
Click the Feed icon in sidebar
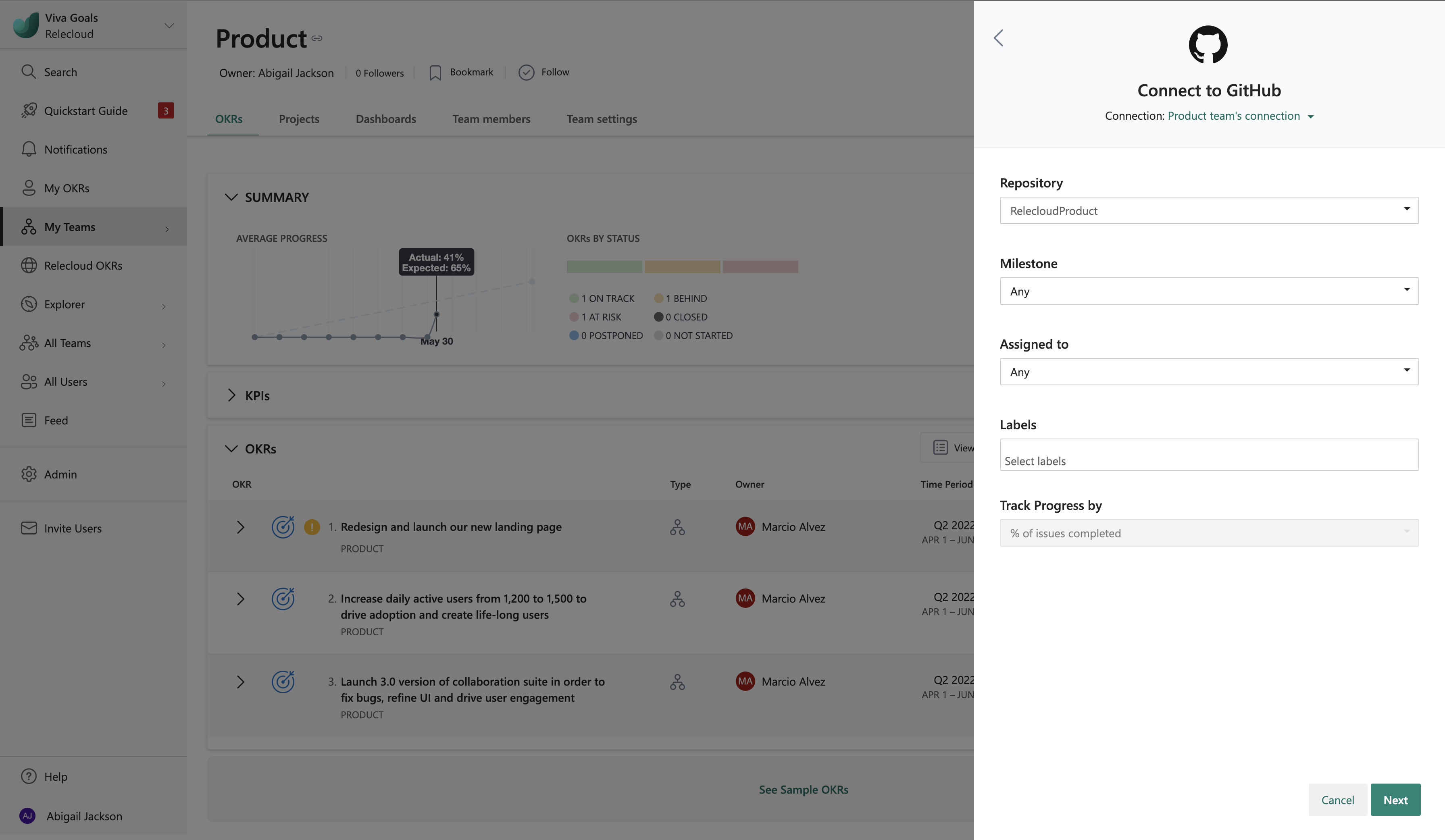click(28, 420)
